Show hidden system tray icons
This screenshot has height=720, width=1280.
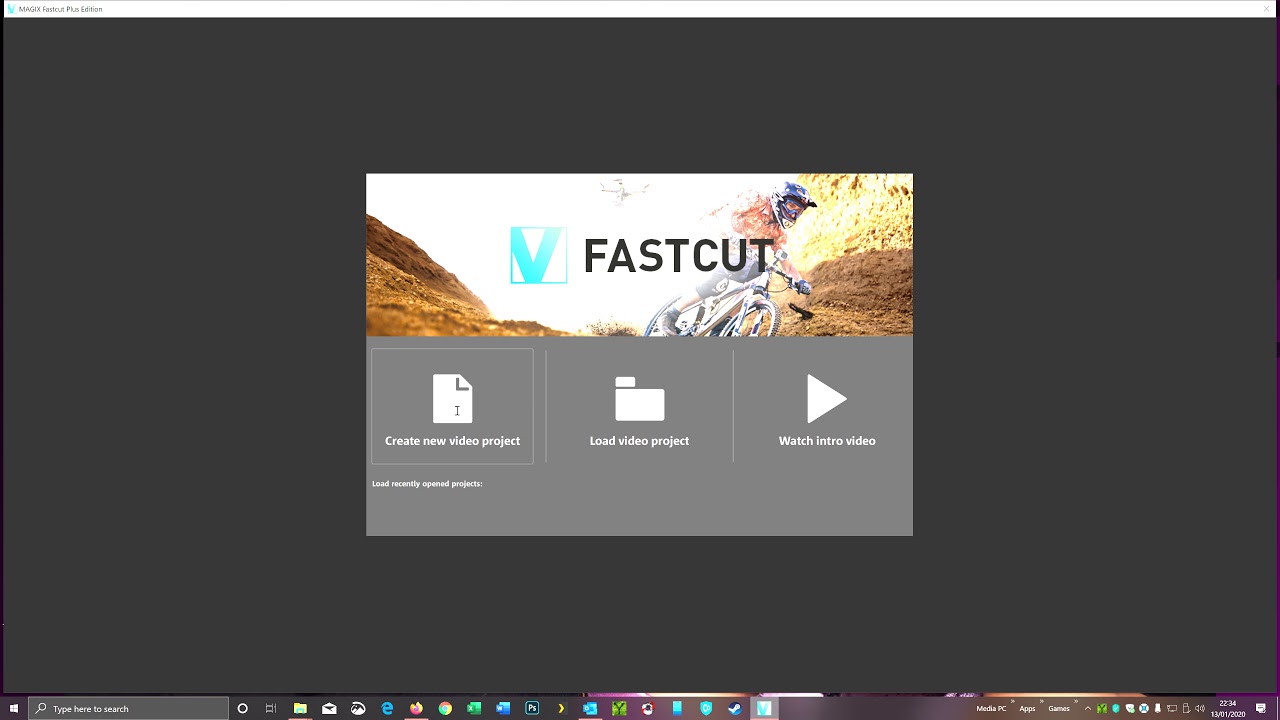pyautogui.click(x=1088, y=708)
